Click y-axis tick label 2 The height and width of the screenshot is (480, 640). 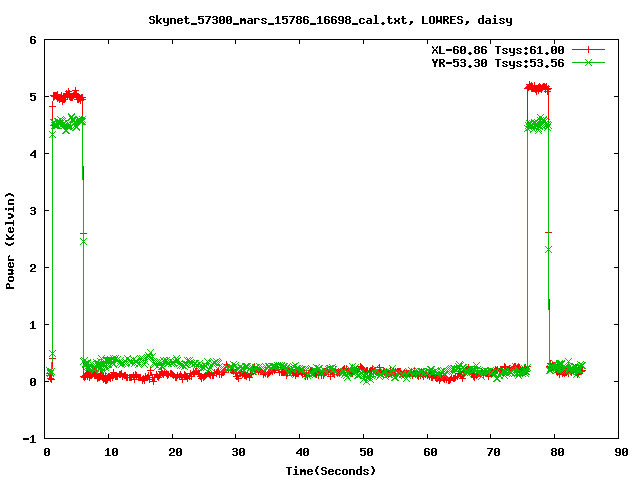coord(33,268)
